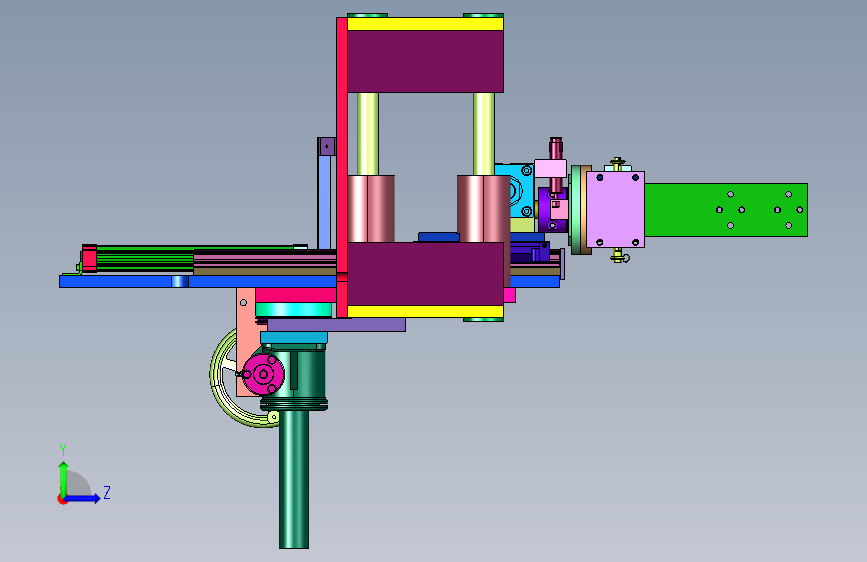The width and height of the screenshot is (867, 562).
Task: Click the blue Z axis arrow of the triad
Action: [83, 498]
